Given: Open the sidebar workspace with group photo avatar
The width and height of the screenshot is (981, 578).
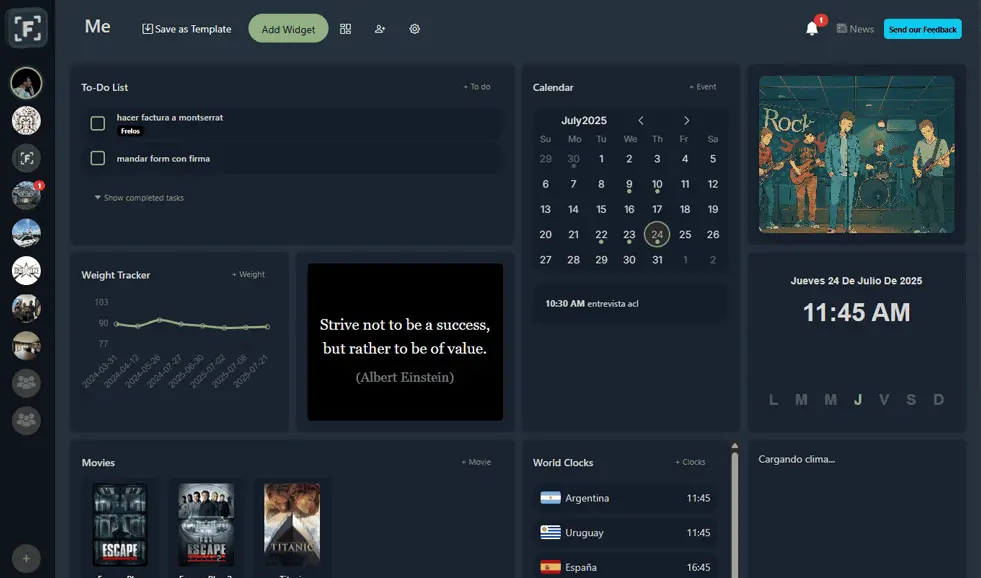Looking at the screenshot, I should click(x=26, y=308).
